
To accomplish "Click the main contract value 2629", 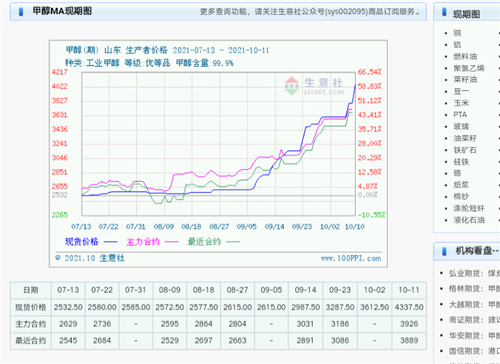I will (x=68, y=324).
